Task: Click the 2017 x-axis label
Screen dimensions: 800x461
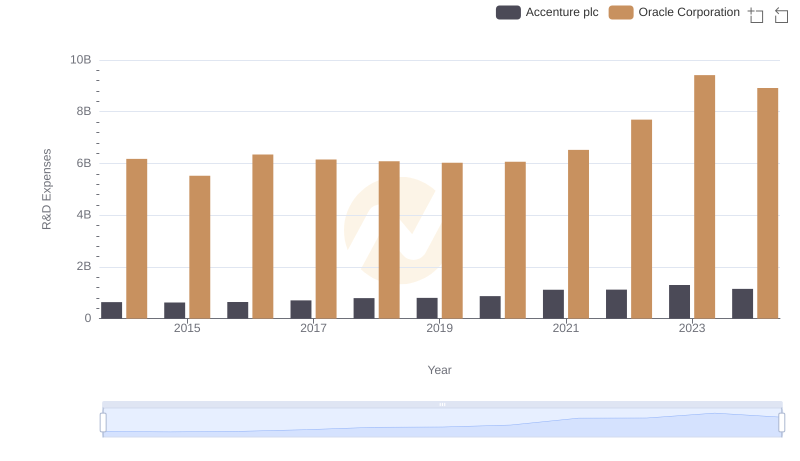Action: click(313, 328)
